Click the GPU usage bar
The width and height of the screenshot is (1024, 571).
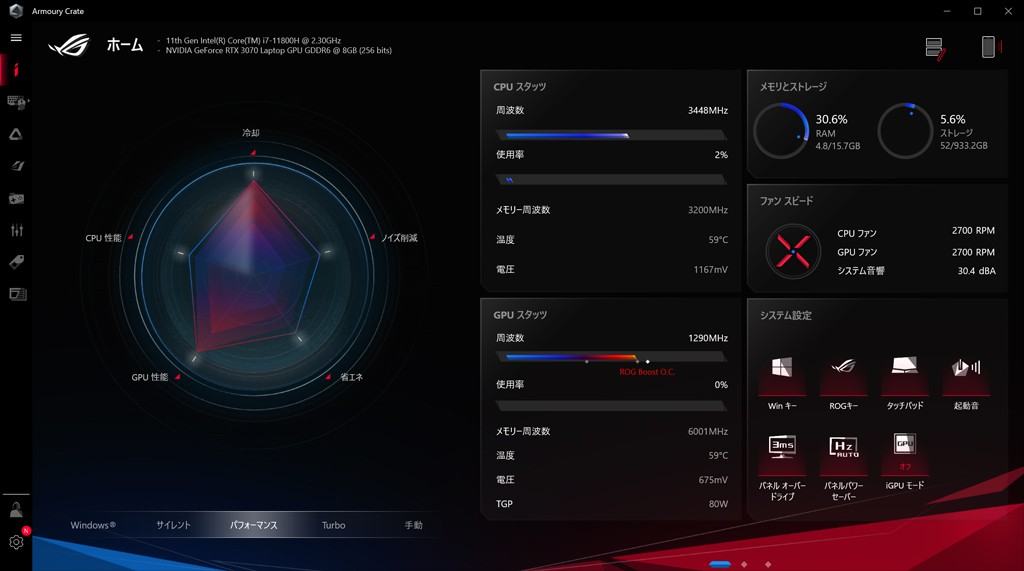point(611,406)
